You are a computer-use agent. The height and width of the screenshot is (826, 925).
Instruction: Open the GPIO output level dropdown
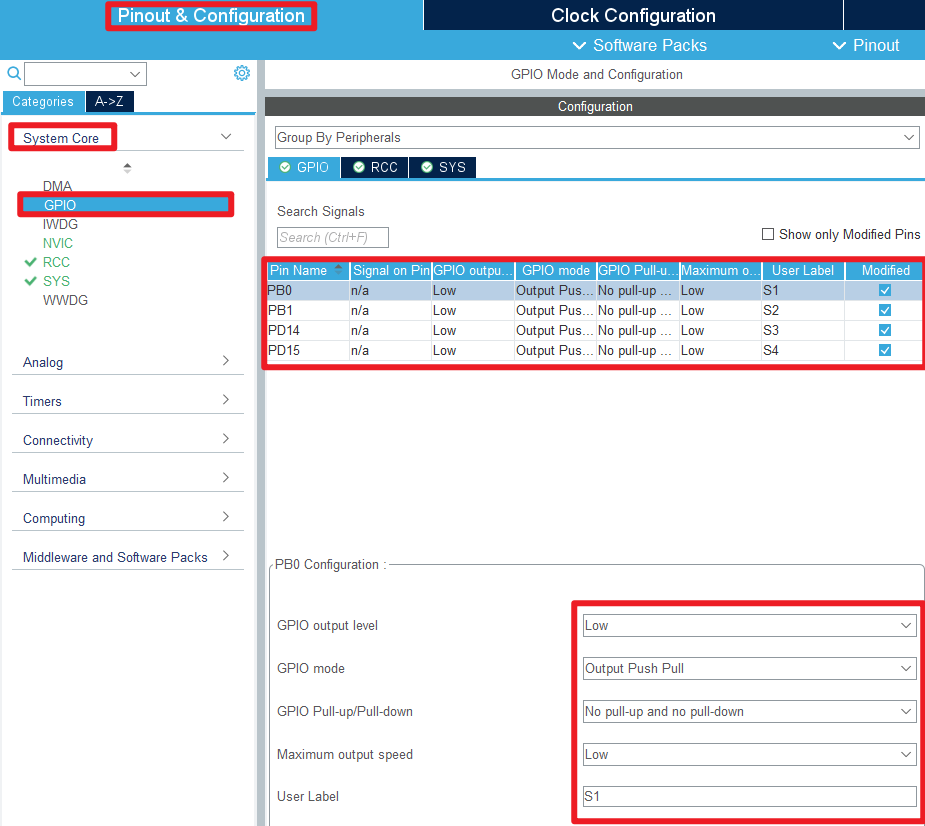[749, 625]
